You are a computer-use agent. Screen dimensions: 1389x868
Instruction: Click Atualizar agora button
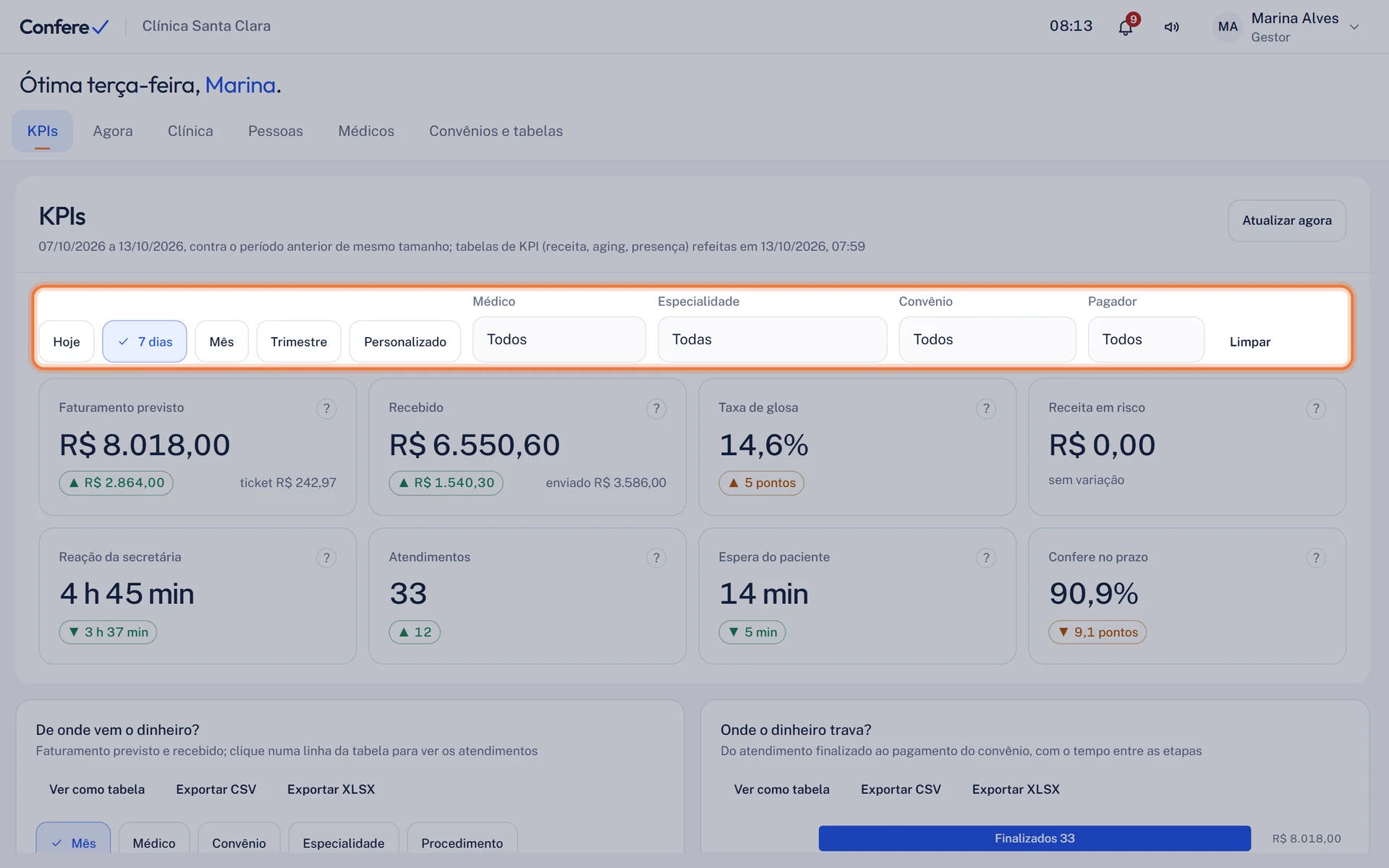coord(1287,221)
